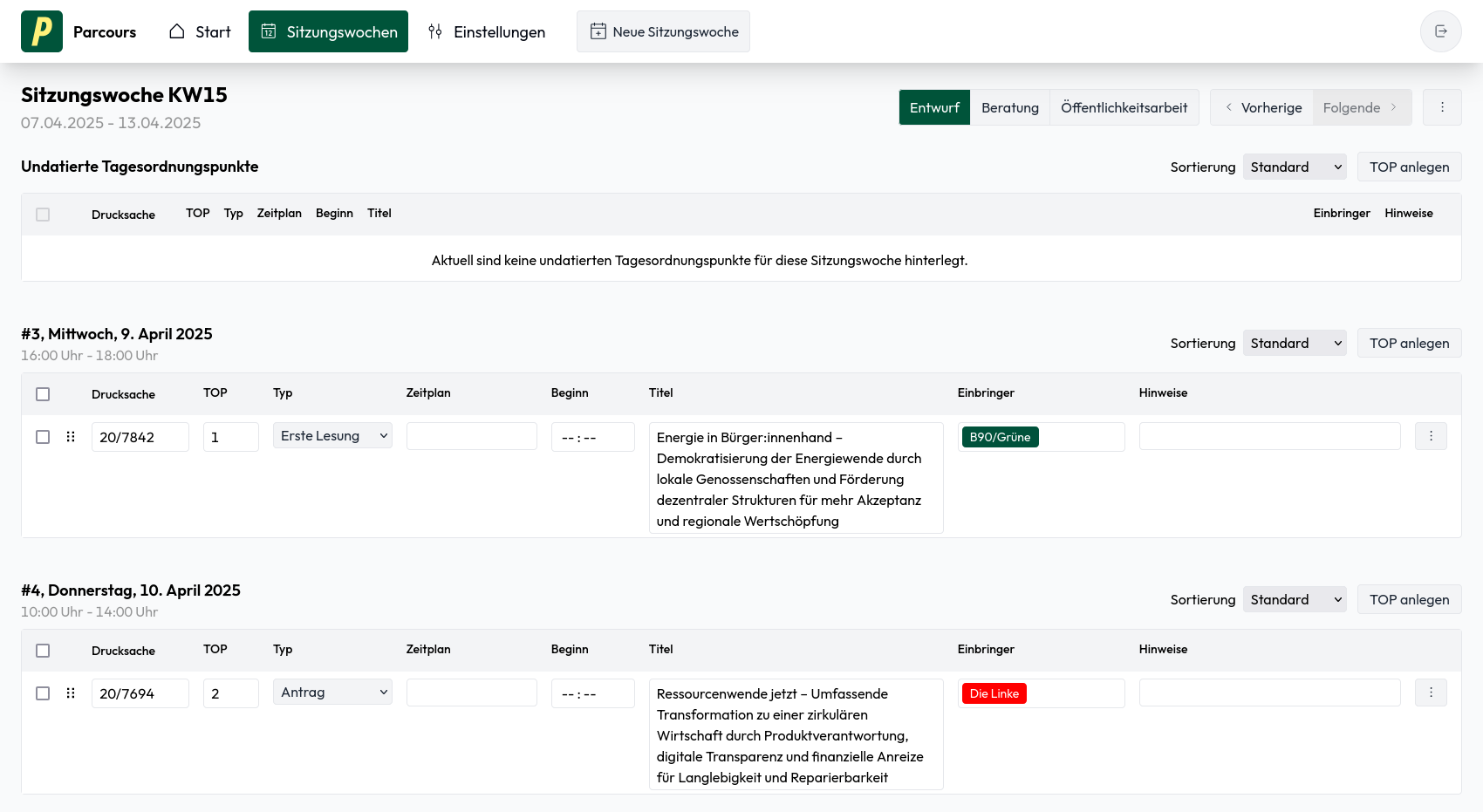
Task: Click the TOP number field with 2
Action: tap(231, 693)
